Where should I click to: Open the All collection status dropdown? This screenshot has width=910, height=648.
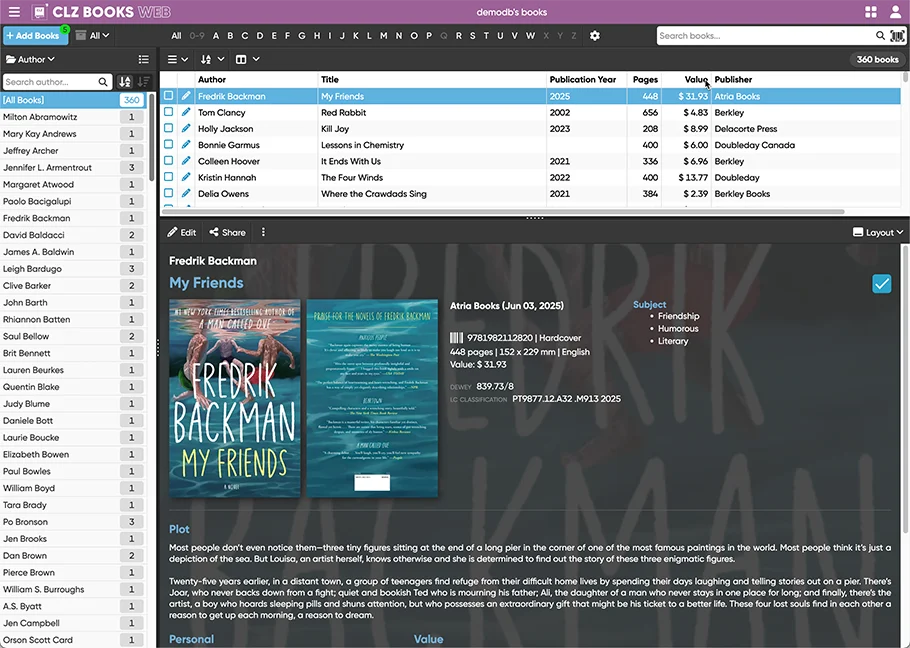pos(93,35)
